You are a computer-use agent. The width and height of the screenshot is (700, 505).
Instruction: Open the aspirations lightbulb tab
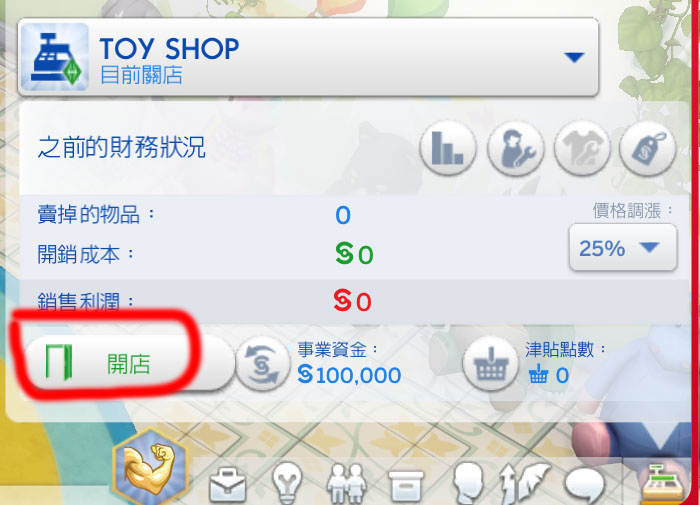(x=287, y=484)
